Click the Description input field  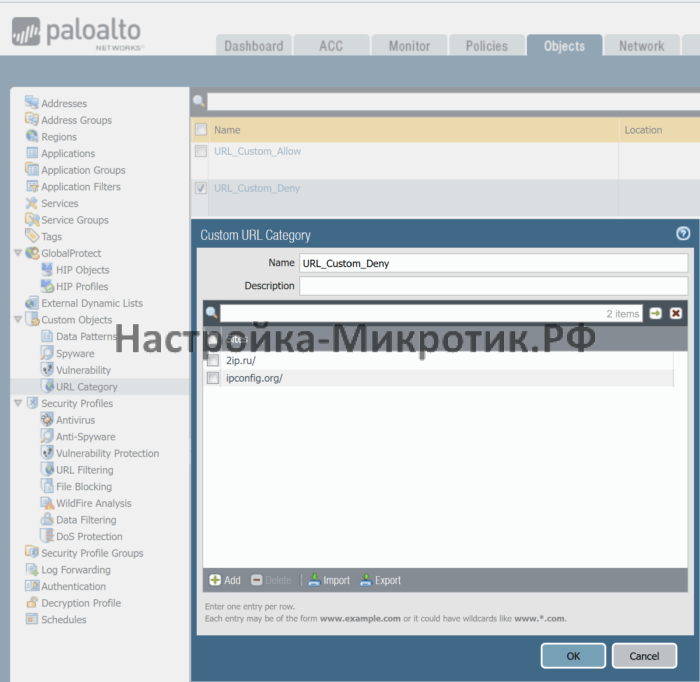coord(493,286)
